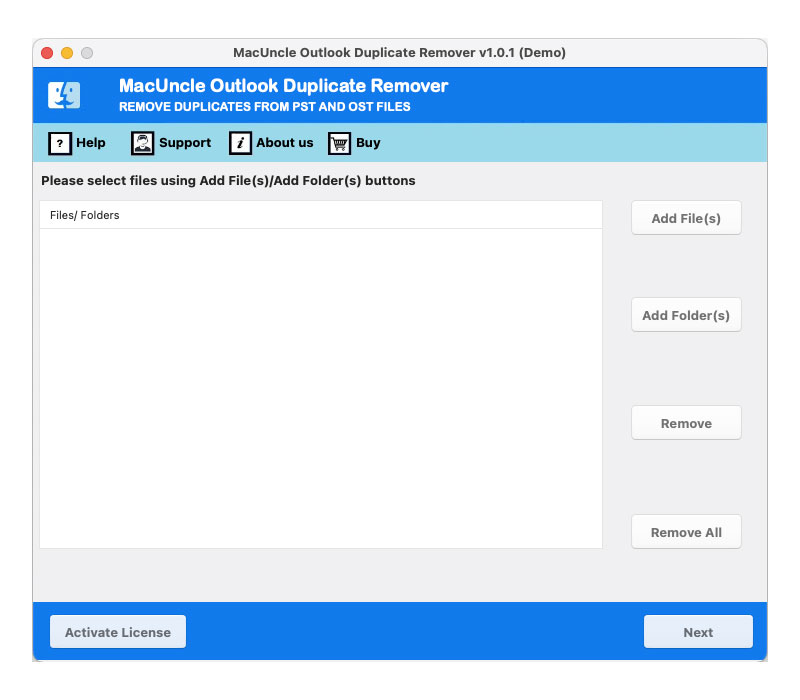
Task: Choose the Buy text in the toolbar
Action: coord(368,143)
